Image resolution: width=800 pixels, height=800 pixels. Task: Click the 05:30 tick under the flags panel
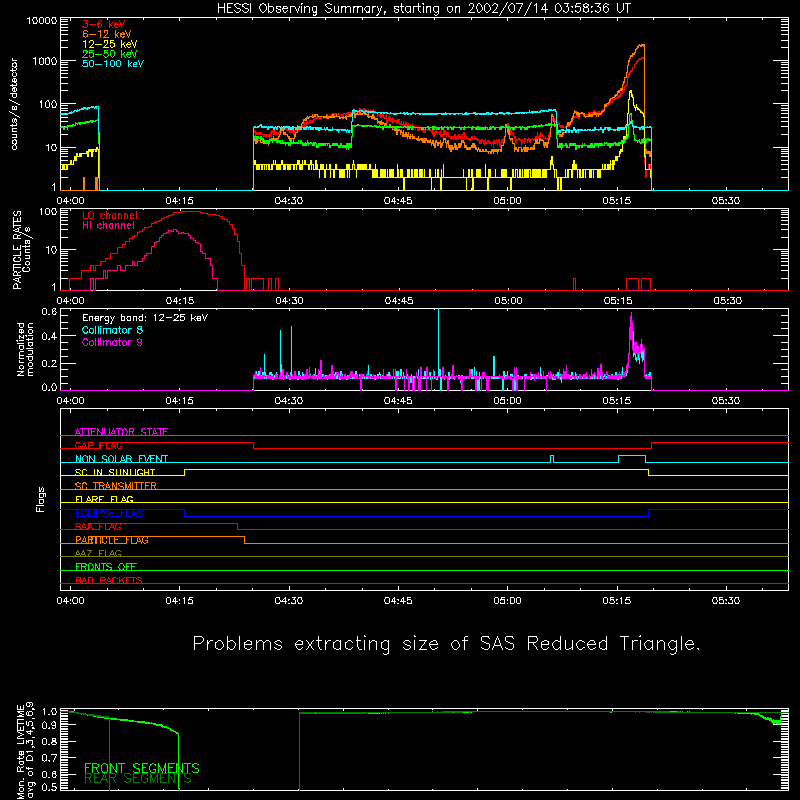point(726,601)
